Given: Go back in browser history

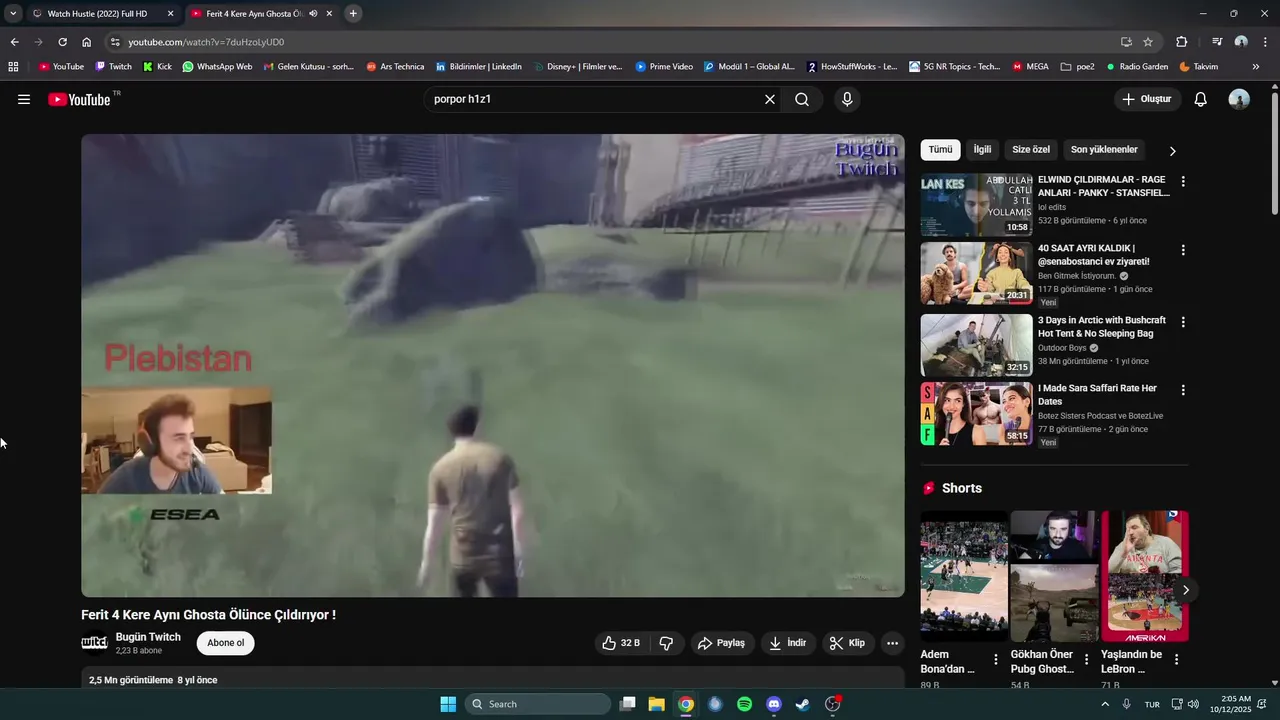Looking at the screenshot, I should pos(14,42).
